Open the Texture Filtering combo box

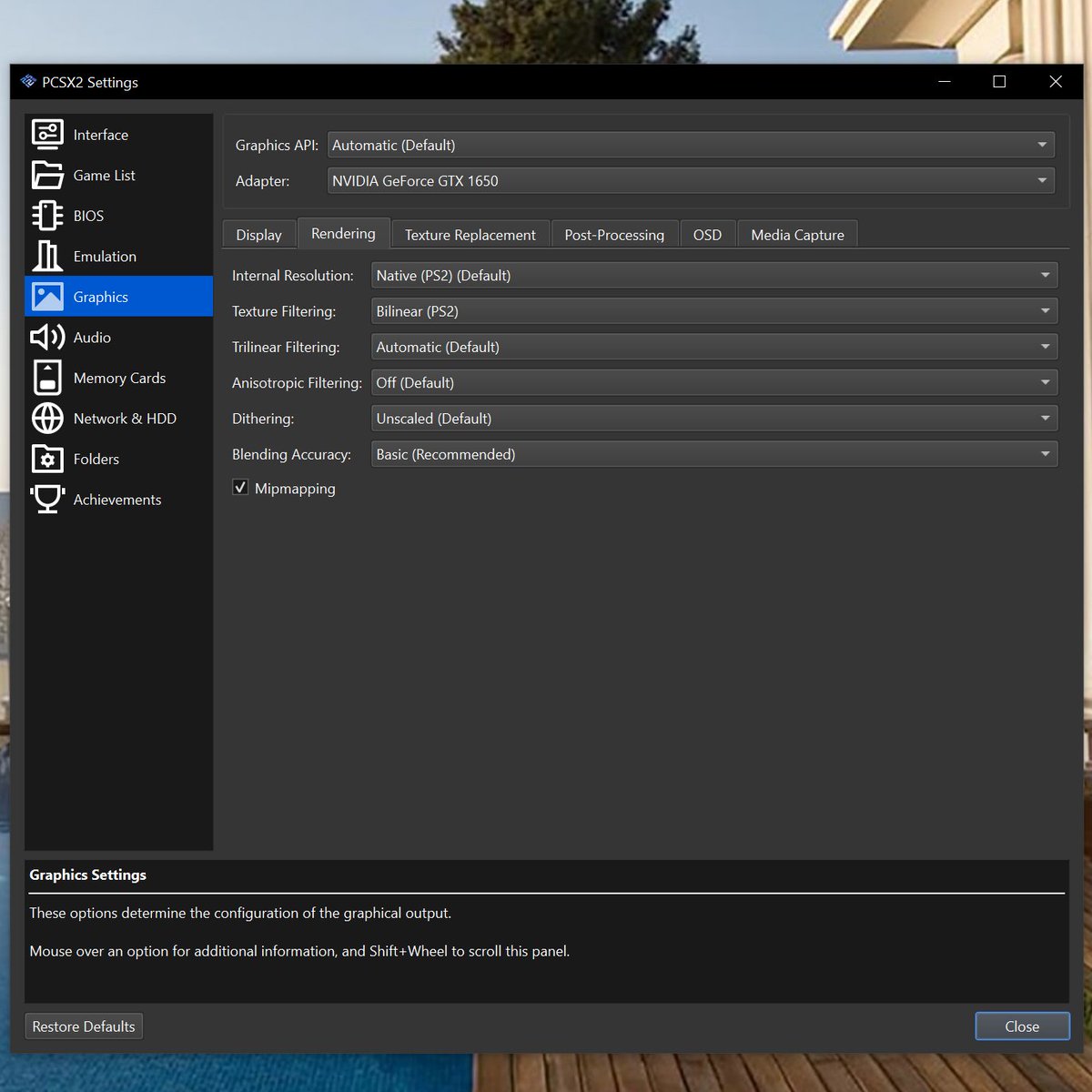pos(714,311)
